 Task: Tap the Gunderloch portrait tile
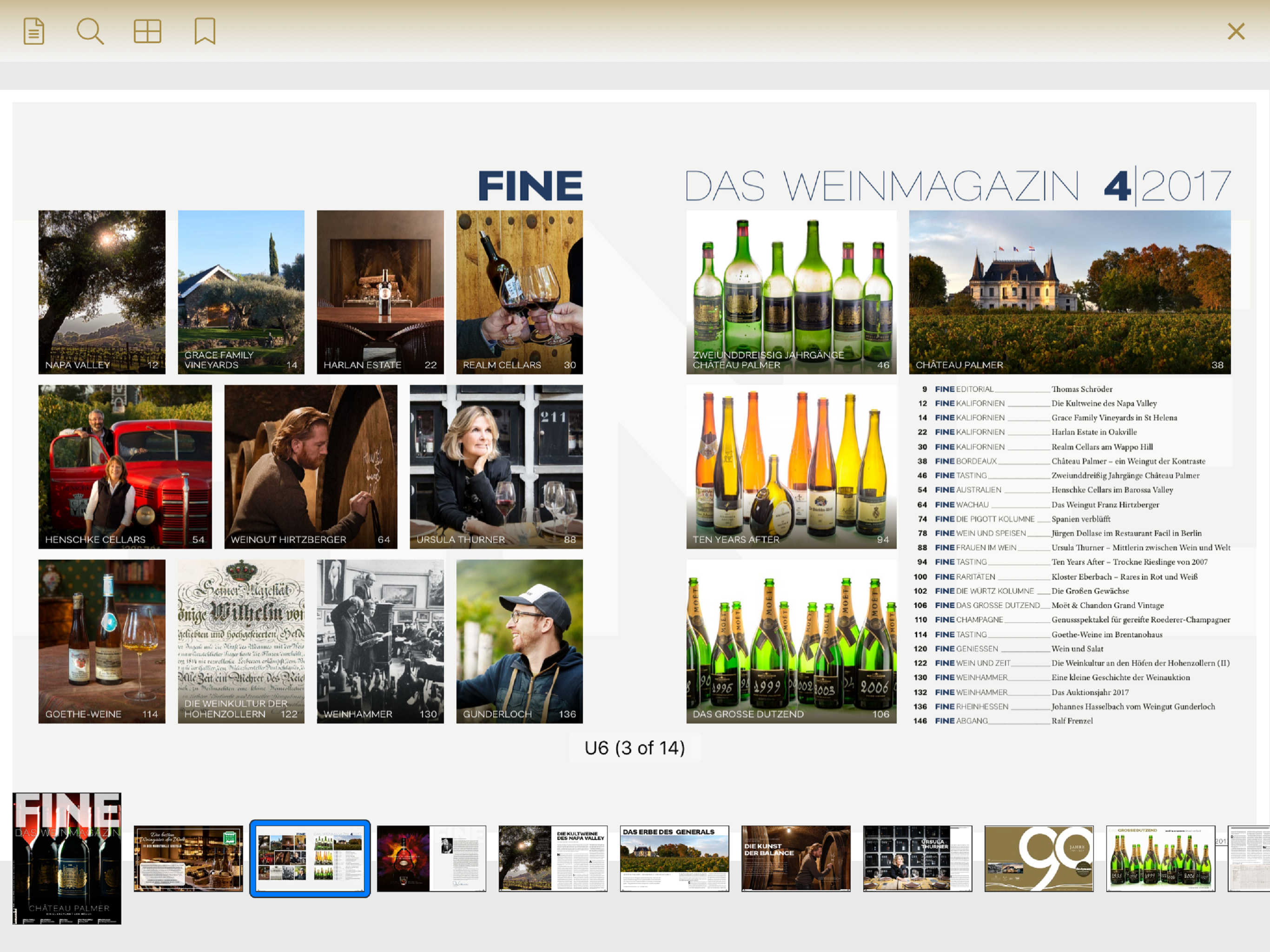(520, 641)
